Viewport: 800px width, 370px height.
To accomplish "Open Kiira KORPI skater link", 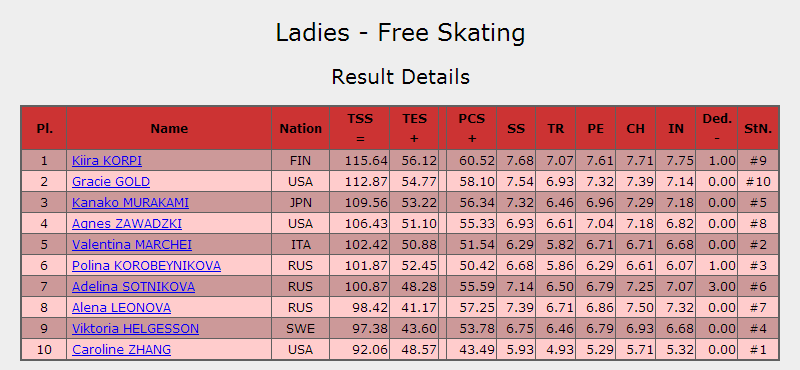I will click(x=107, y=161).
